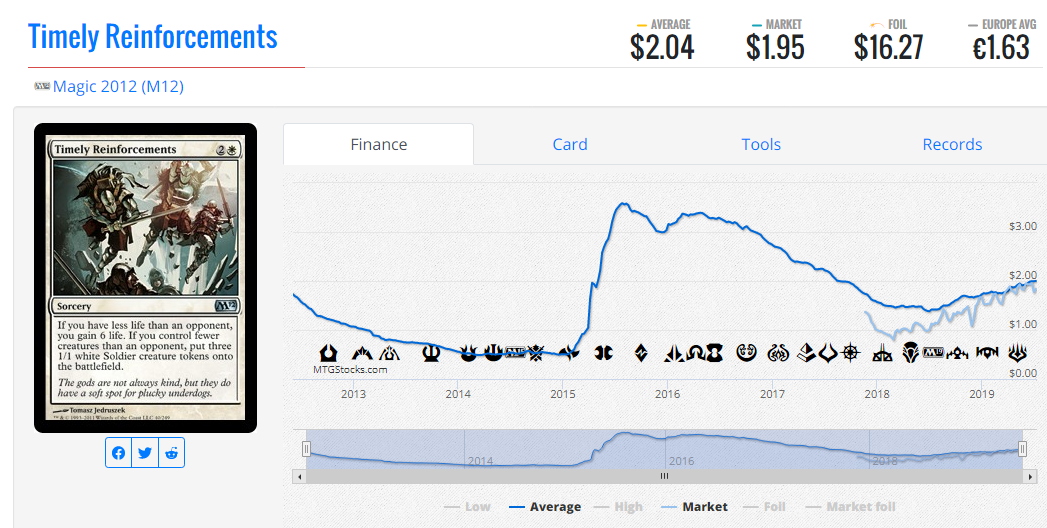Screen dimensions: 1047x528
Task: Click the Gatecrash set icon on chart
Action: coord(362,352)
